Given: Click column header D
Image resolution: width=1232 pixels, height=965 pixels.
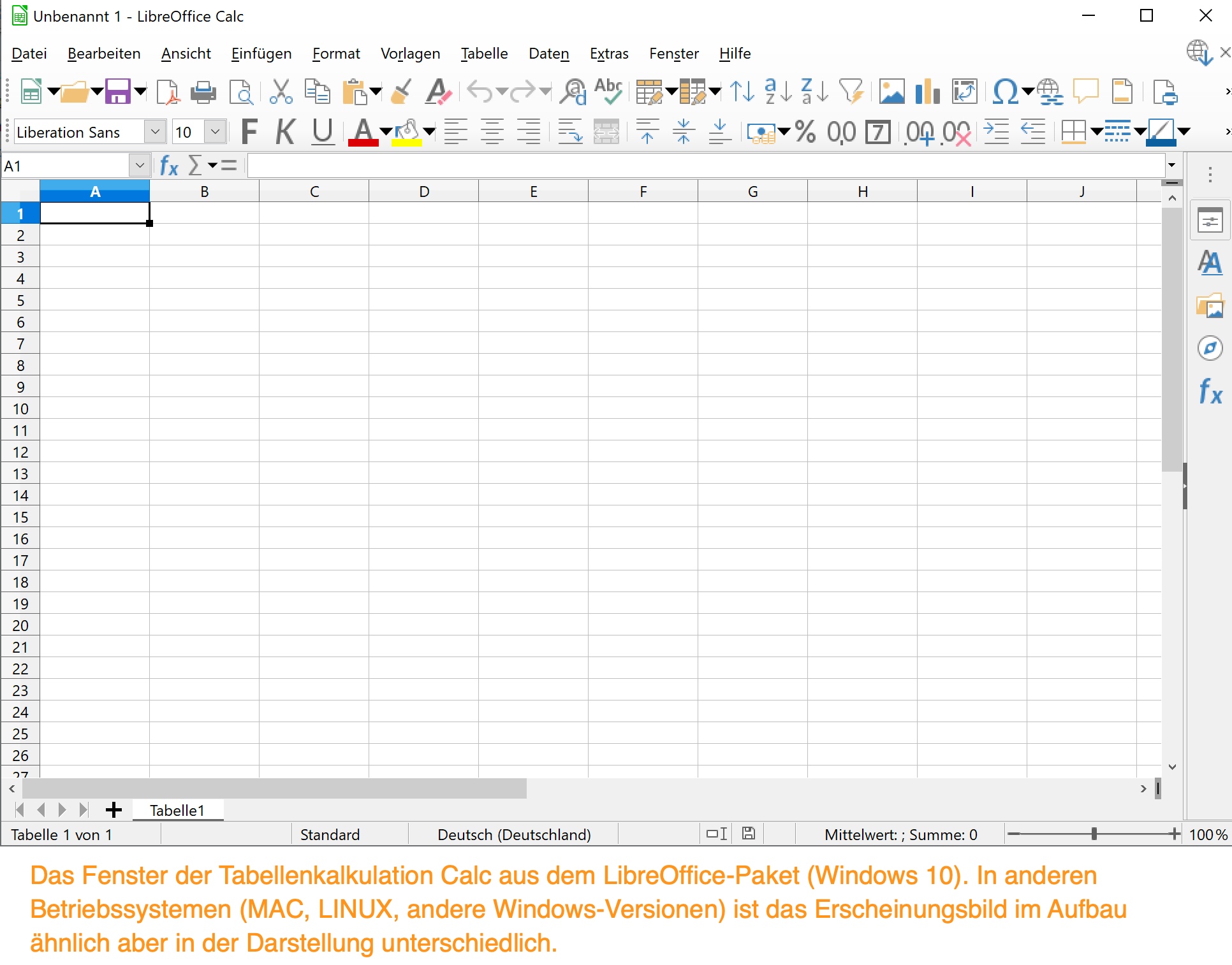Looking at the screenshot, I should [424, 191].
